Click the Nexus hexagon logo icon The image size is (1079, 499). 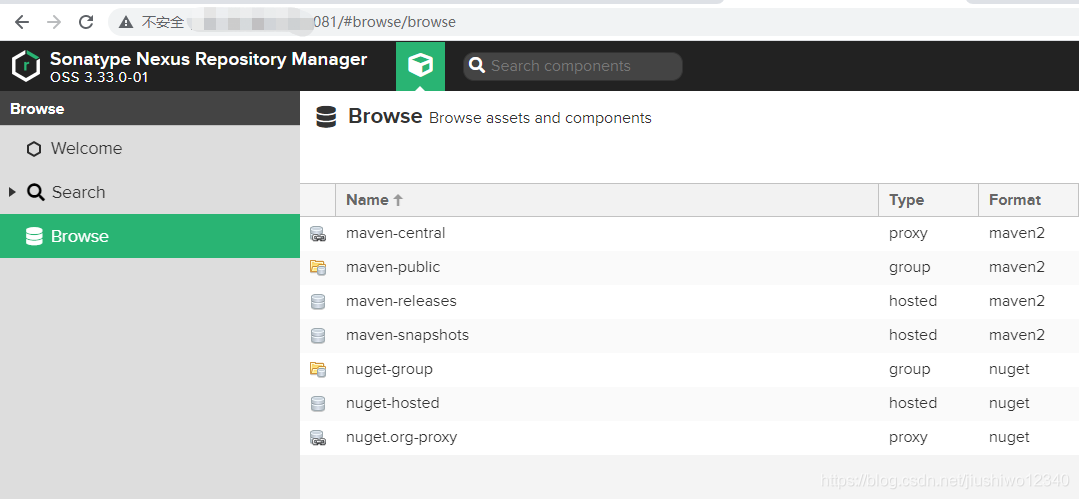(x=27, y=66)
